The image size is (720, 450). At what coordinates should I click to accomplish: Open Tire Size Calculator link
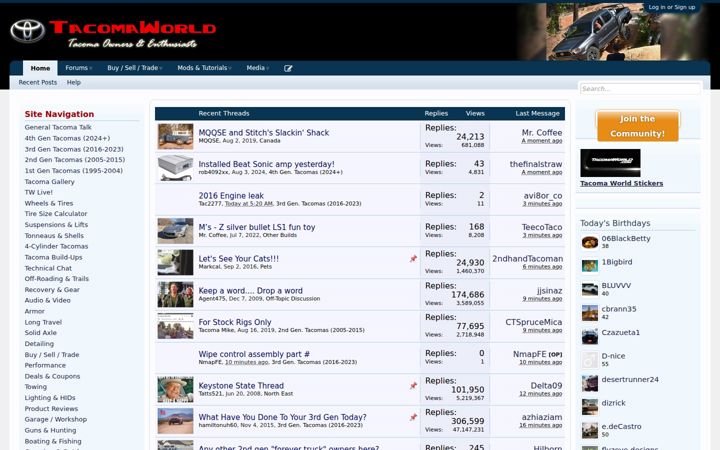point(56,214)
